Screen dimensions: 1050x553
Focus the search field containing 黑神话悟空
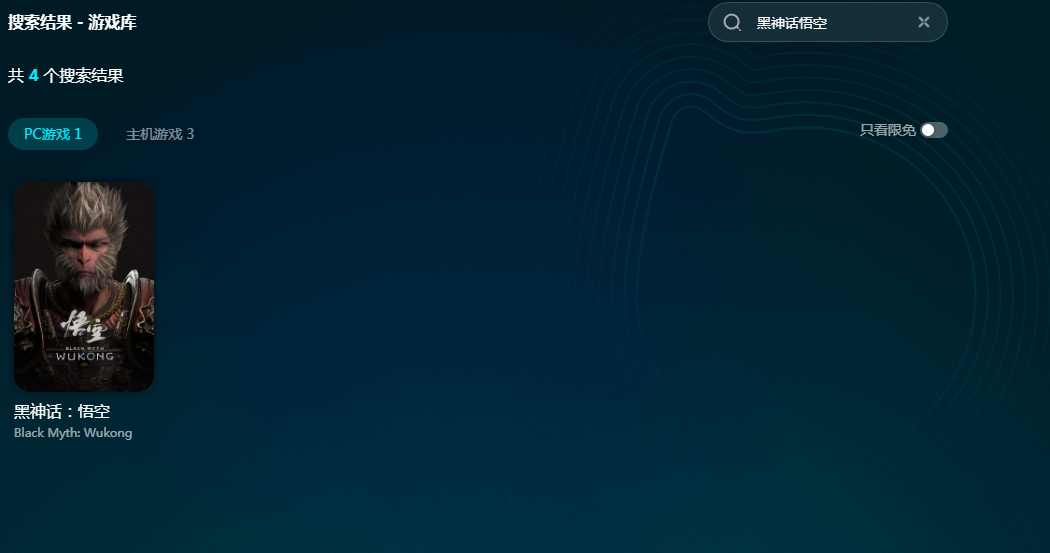click(828, 22)
